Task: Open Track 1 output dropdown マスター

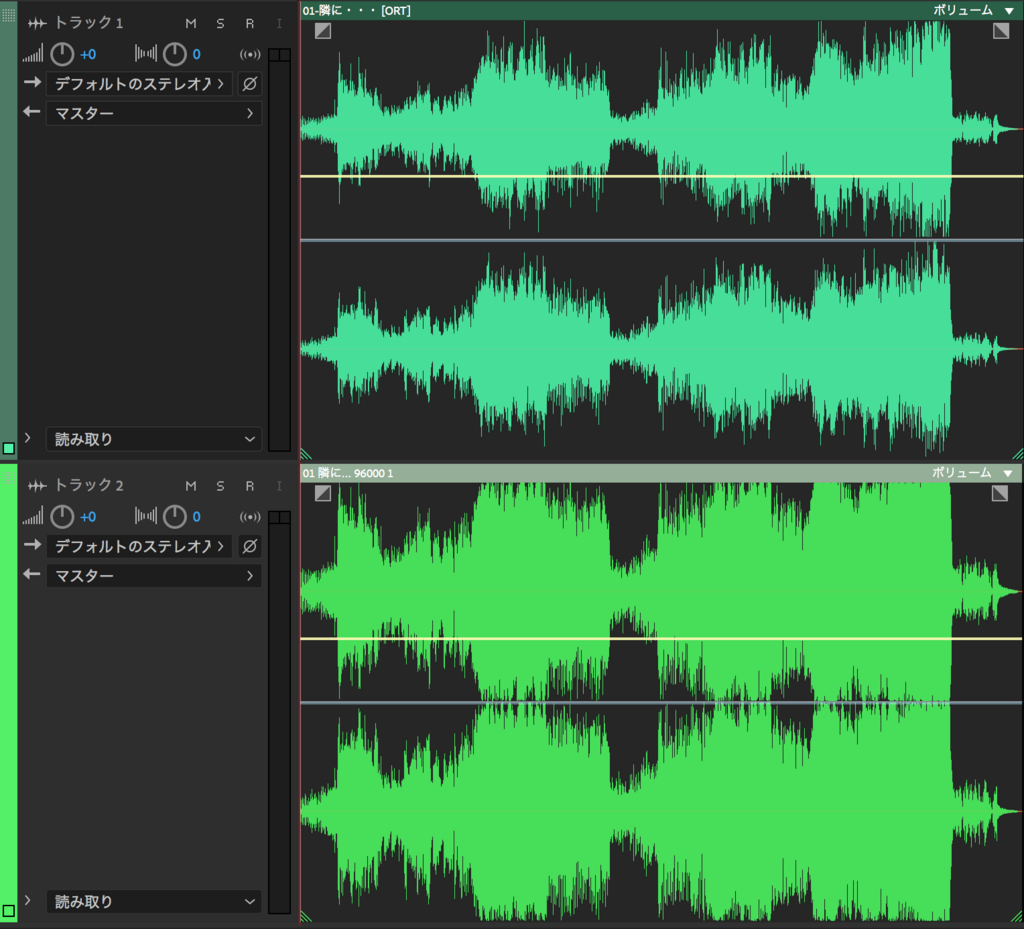Action: [x=153, y=113]
